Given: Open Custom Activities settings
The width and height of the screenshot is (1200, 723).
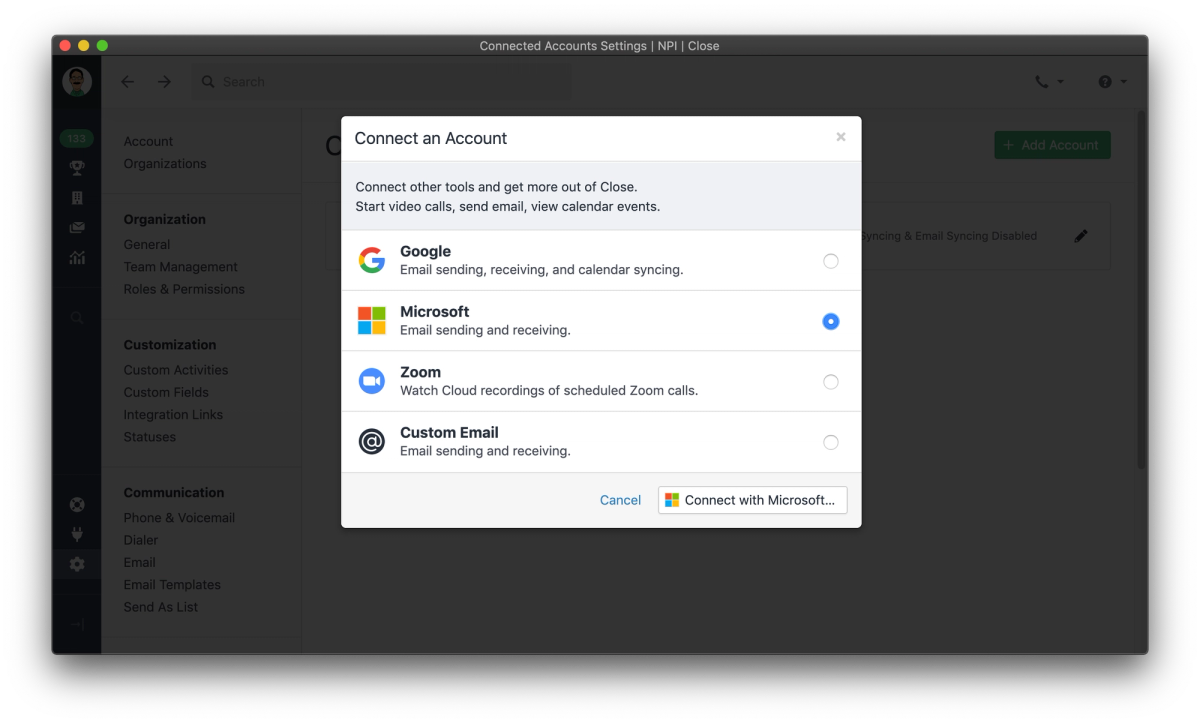Looking at the screenshot, I should click(176, 370).
